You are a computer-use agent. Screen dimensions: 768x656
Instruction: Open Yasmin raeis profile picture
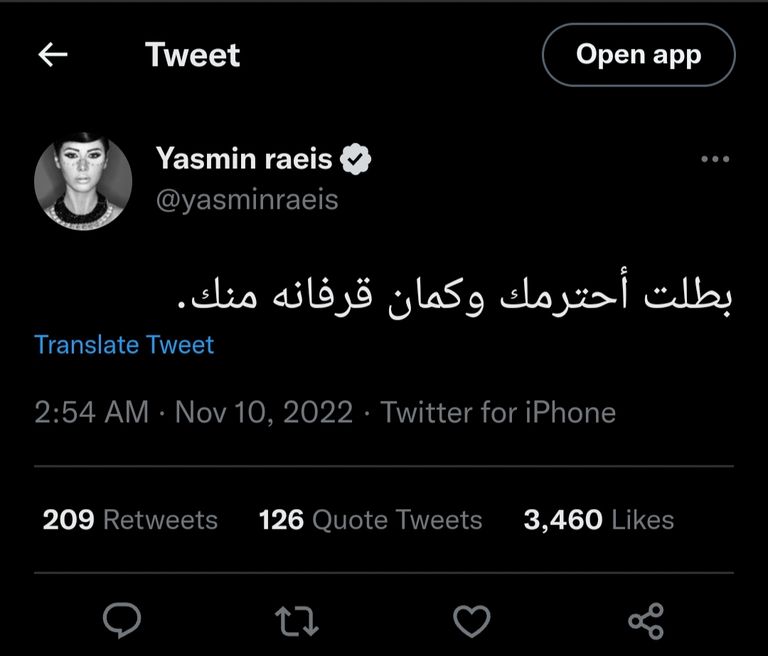(83, 180)
